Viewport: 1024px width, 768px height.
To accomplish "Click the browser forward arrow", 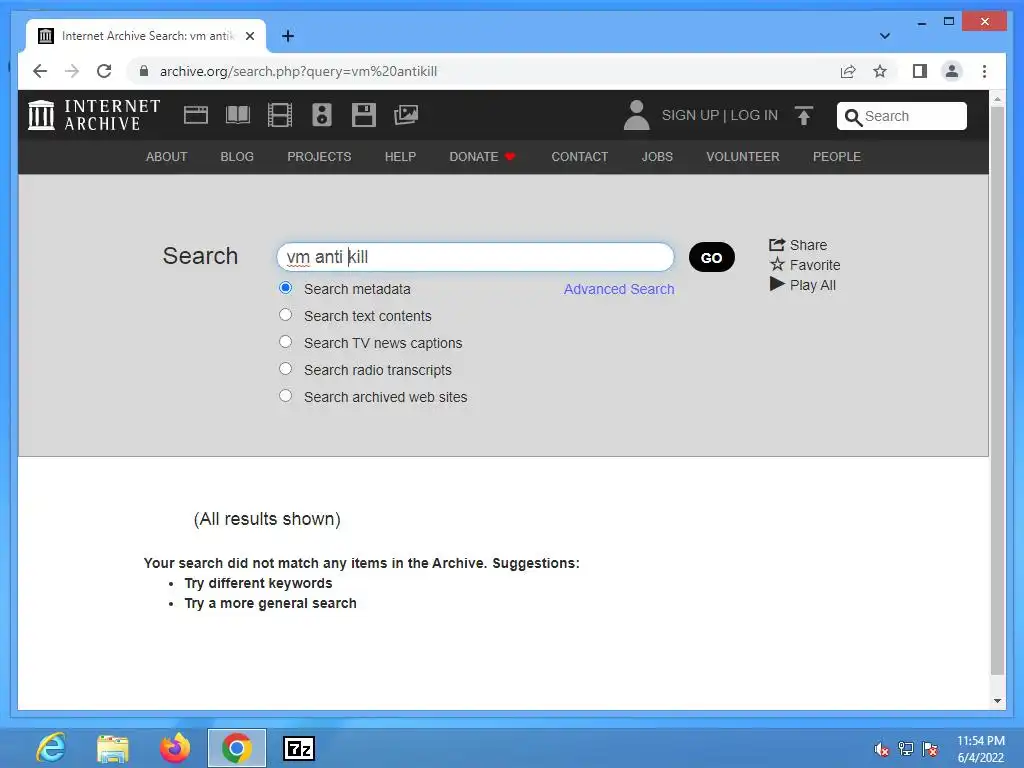I will [x=72, y=71].
